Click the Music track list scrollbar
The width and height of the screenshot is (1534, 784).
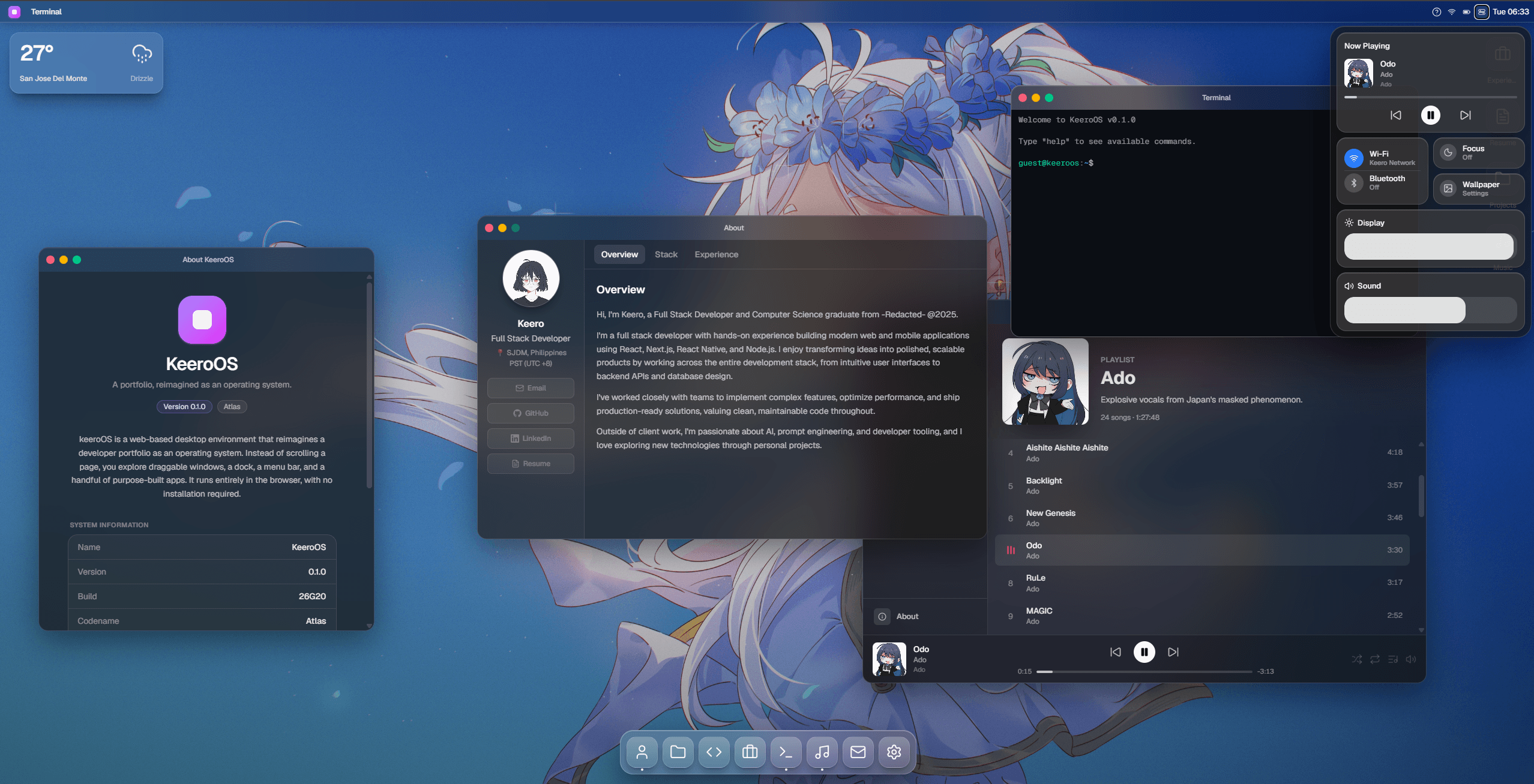[x=1421, y=495]
